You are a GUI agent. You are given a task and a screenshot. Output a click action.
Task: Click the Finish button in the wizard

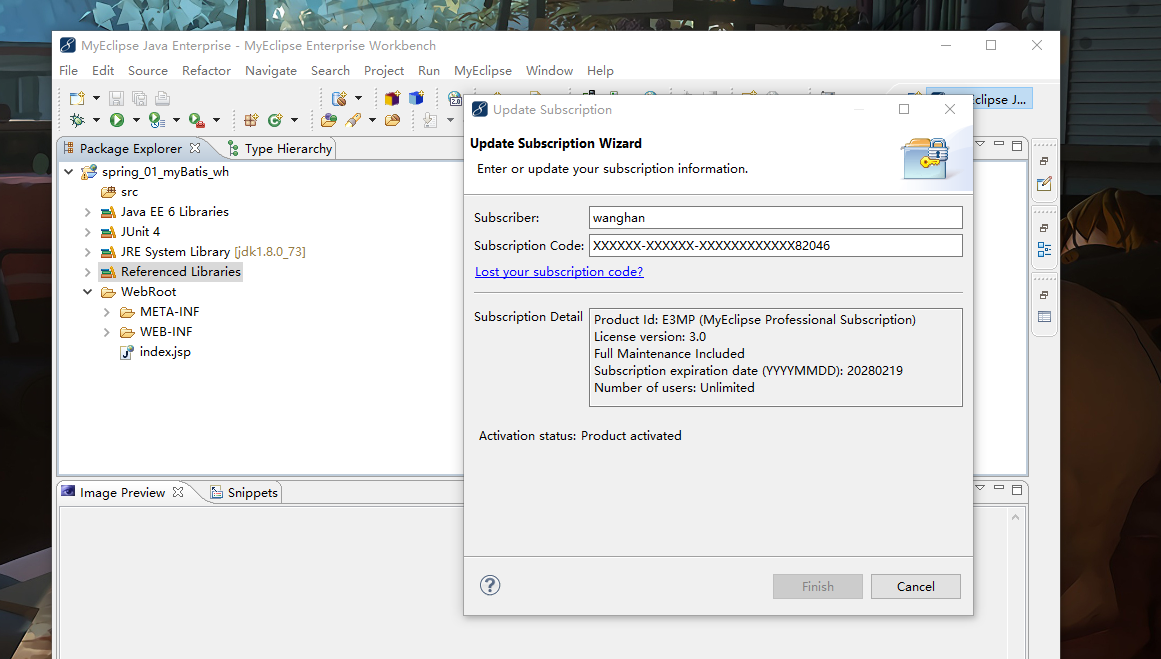click(817, 586)
